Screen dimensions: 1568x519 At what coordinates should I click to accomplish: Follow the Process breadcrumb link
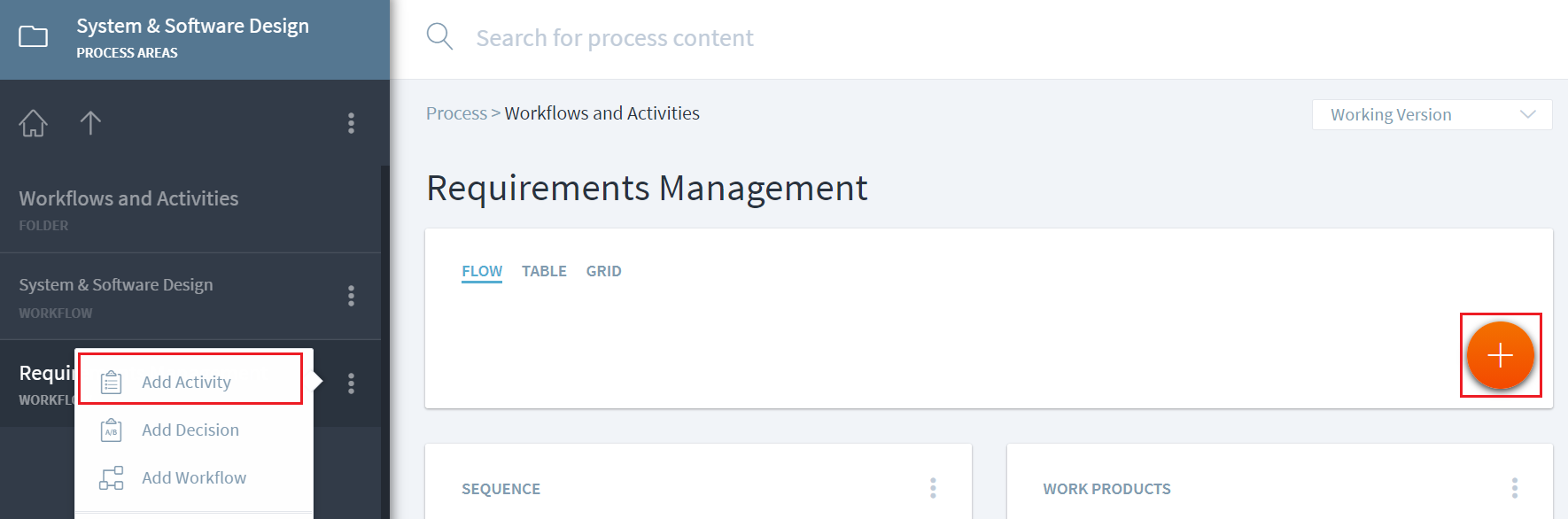pos(456,113)
